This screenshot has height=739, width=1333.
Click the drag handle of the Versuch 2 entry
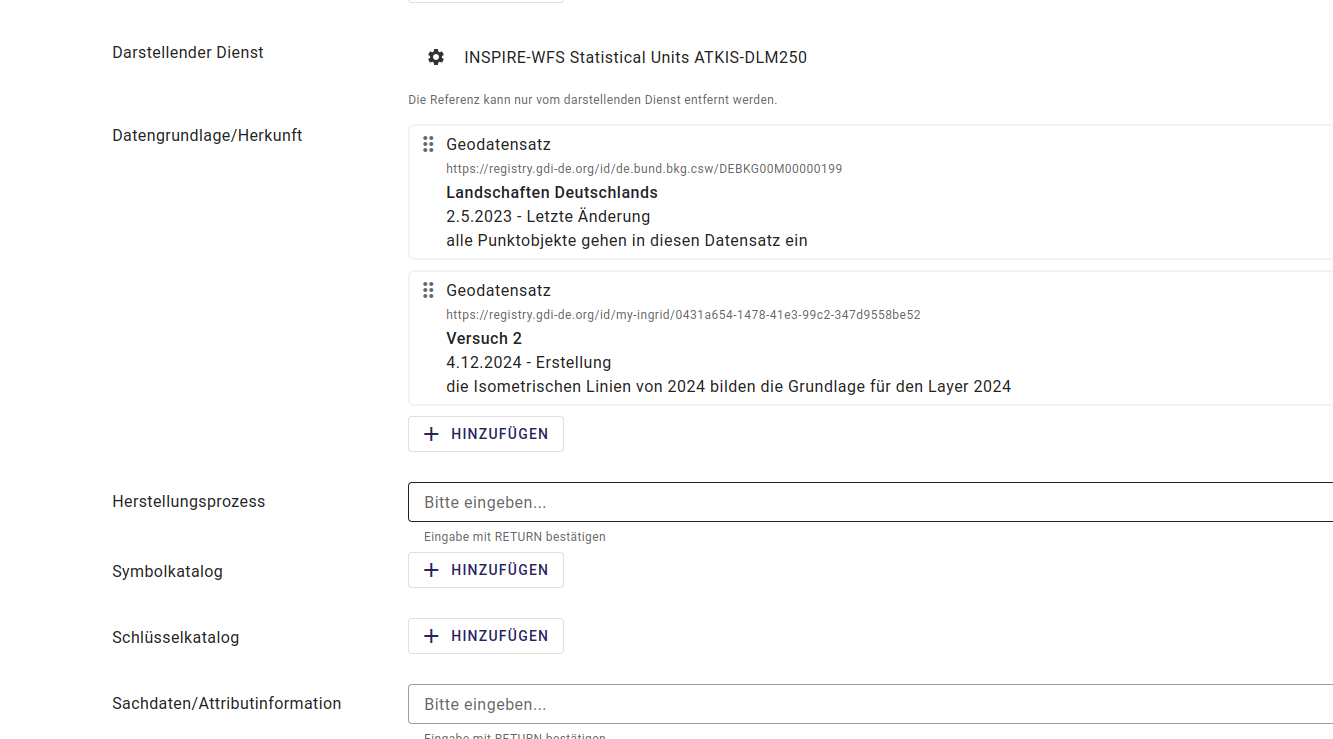pos(428,290)
